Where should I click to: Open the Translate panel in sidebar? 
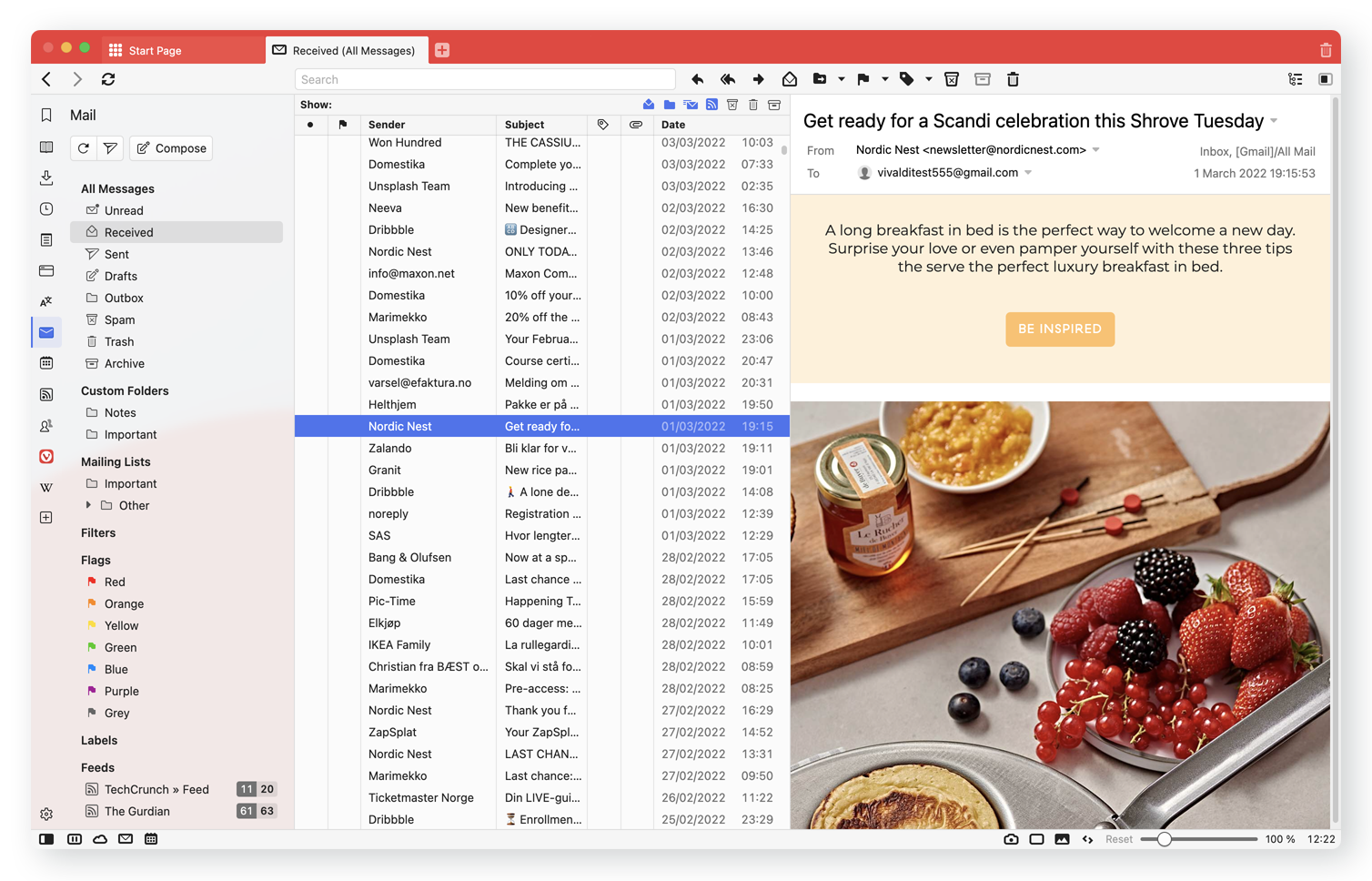[46, 301]
